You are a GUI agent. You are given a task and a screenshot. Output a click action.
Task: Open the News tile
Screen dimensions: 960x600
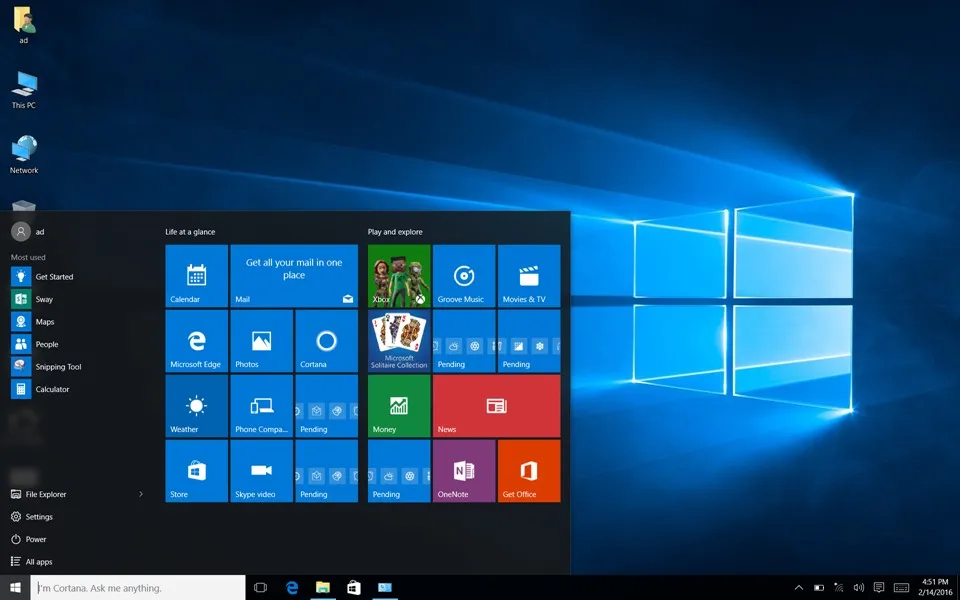497,405
